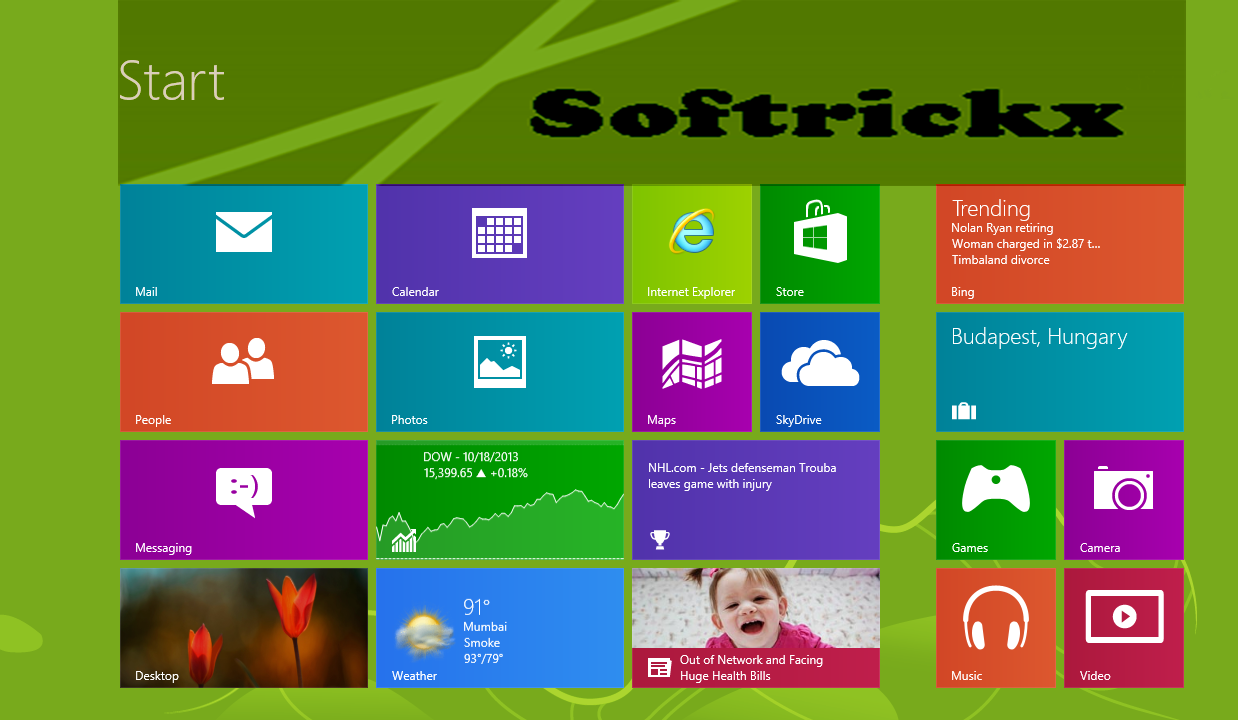Launch the Video tile
The height and width of the screenshot is (720, 1238).
pyautogui.click(x=1124, y=628)
